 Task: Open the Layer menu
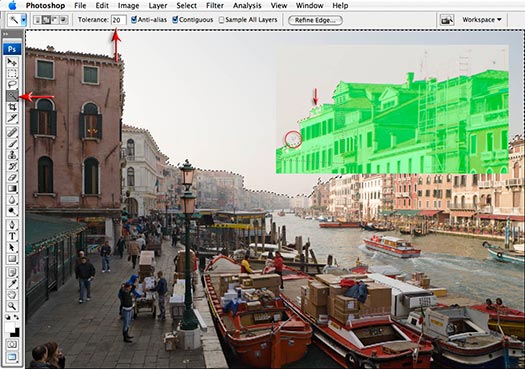tap(158, 5)
